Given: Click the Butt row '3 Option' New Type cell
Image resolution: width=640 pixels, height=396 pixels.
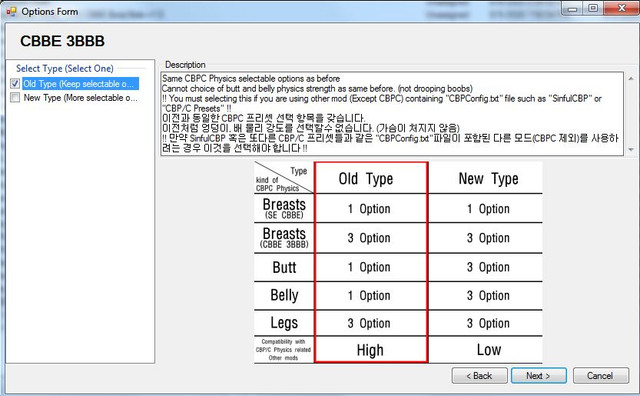Looking at the screenshot, I should pos(488,267).
